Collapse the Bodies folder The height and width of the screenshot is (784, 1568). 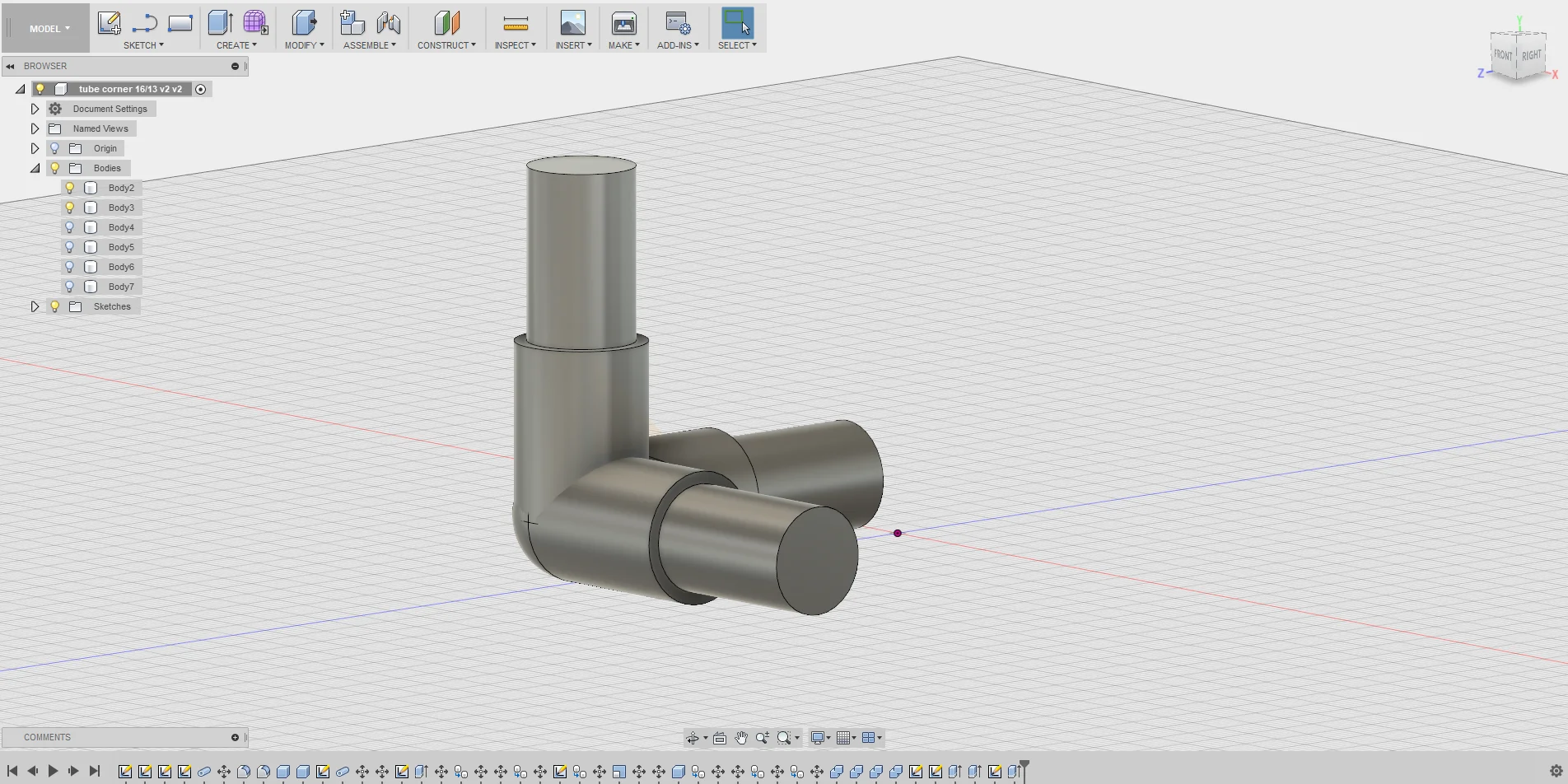pos(35,168)
